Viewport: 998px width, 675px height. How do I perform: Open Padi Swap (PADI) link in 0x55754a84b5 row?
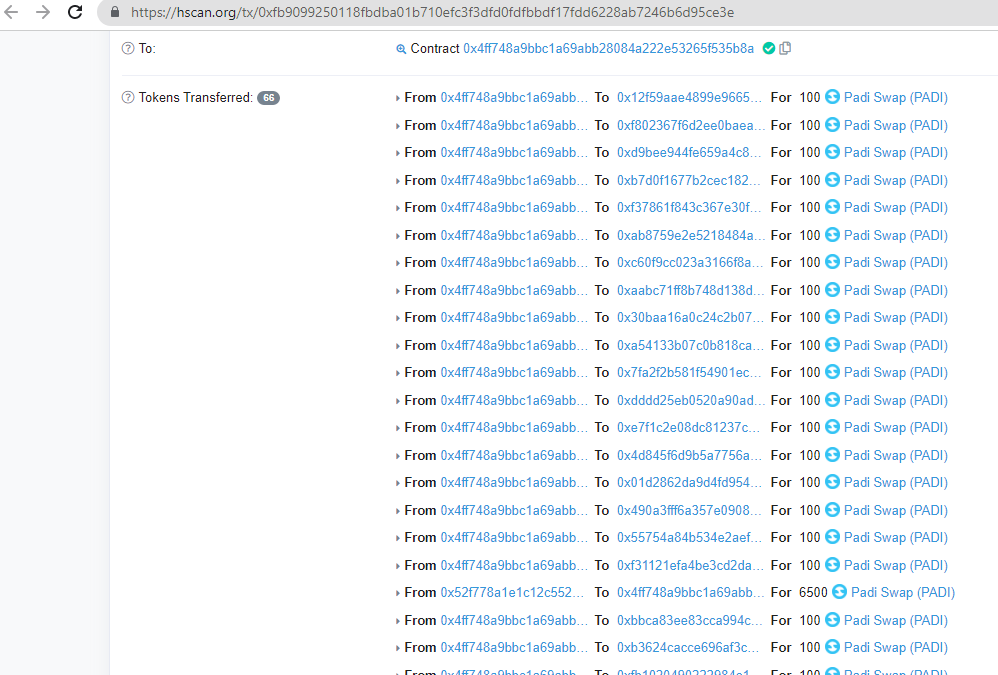[896, 538]
